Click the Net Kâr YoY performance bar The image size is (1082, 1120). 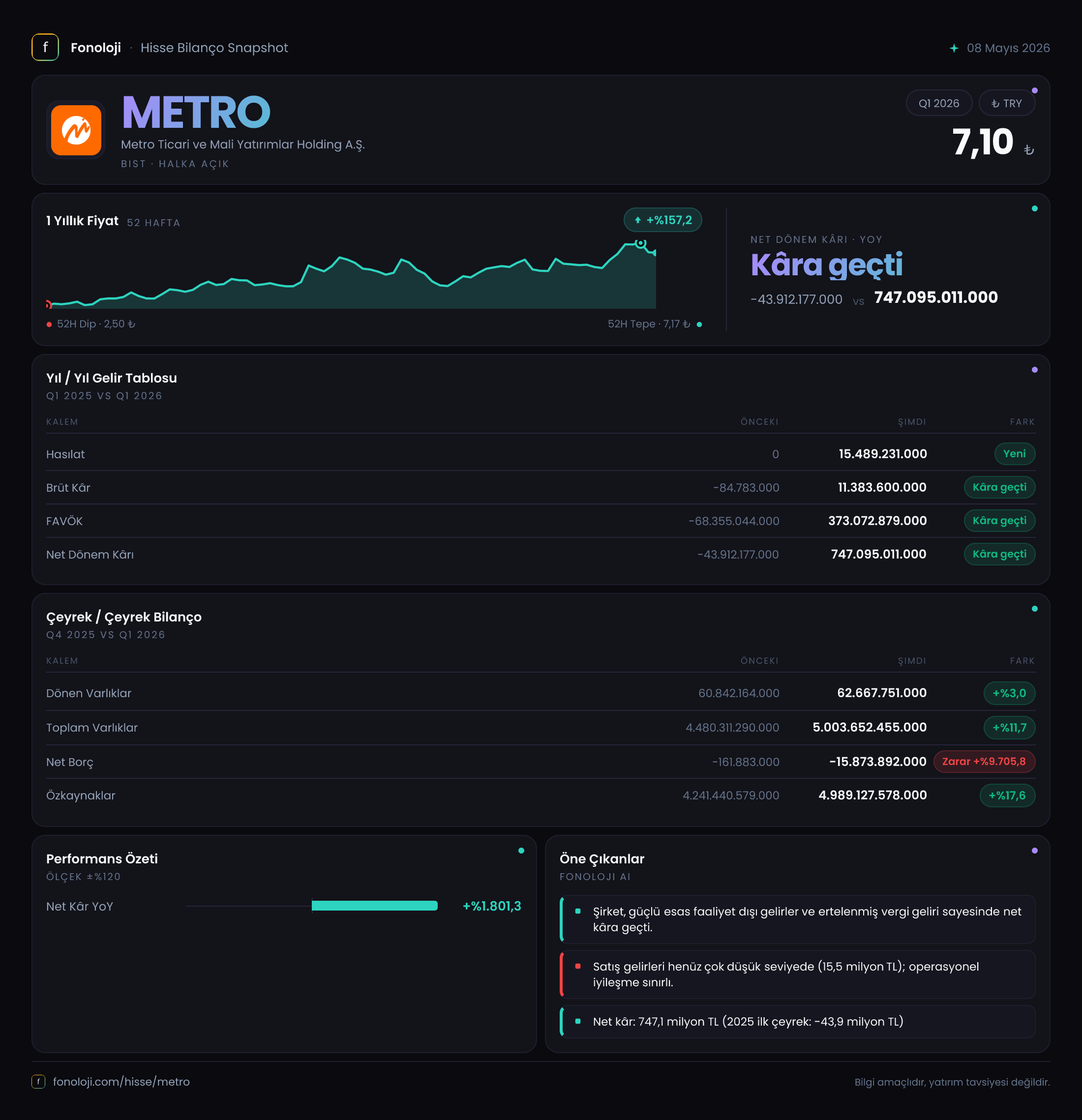point(374,906)
